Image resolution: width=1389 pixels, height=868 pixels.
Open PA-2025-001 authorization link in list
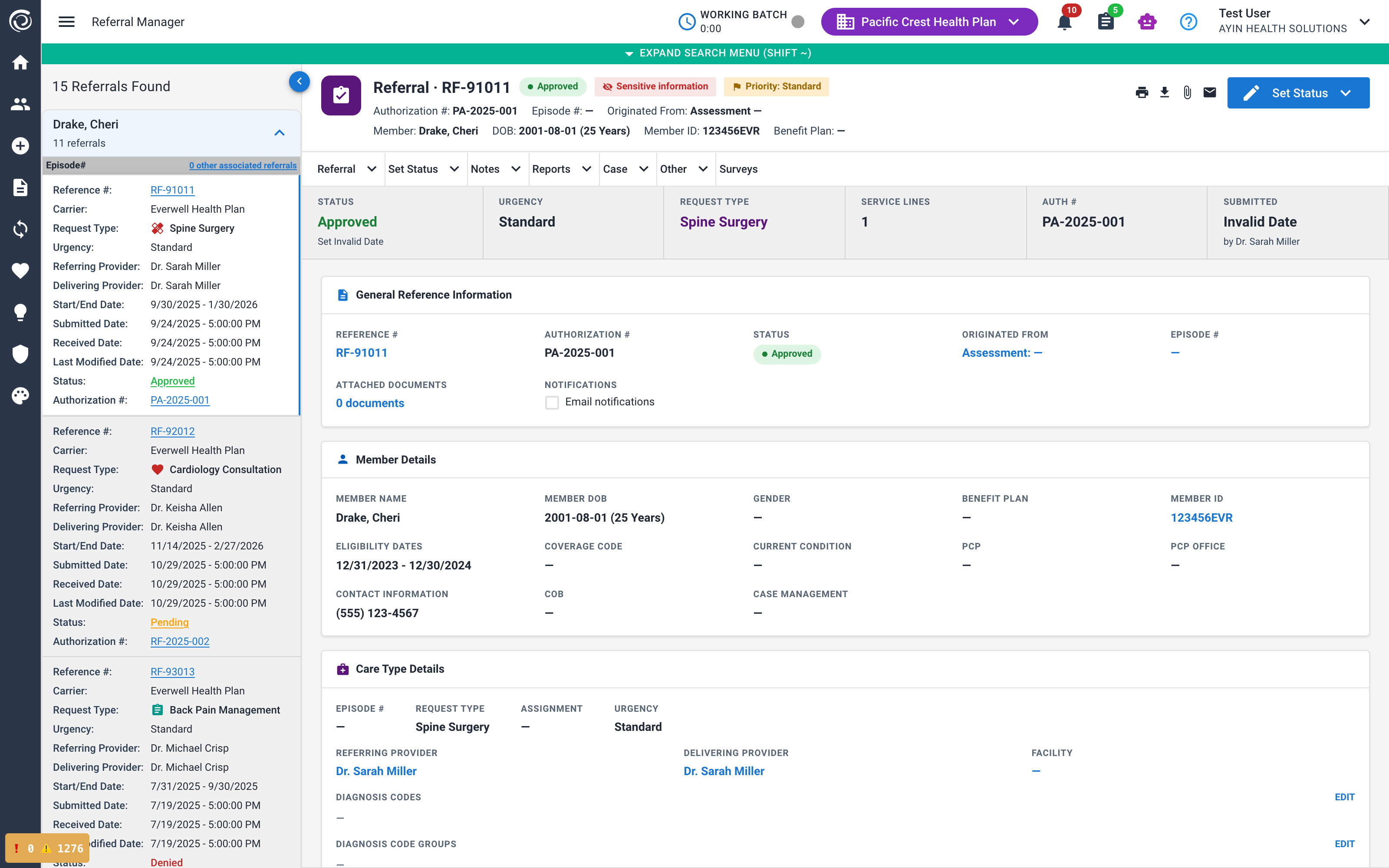[x=180, y=400]
